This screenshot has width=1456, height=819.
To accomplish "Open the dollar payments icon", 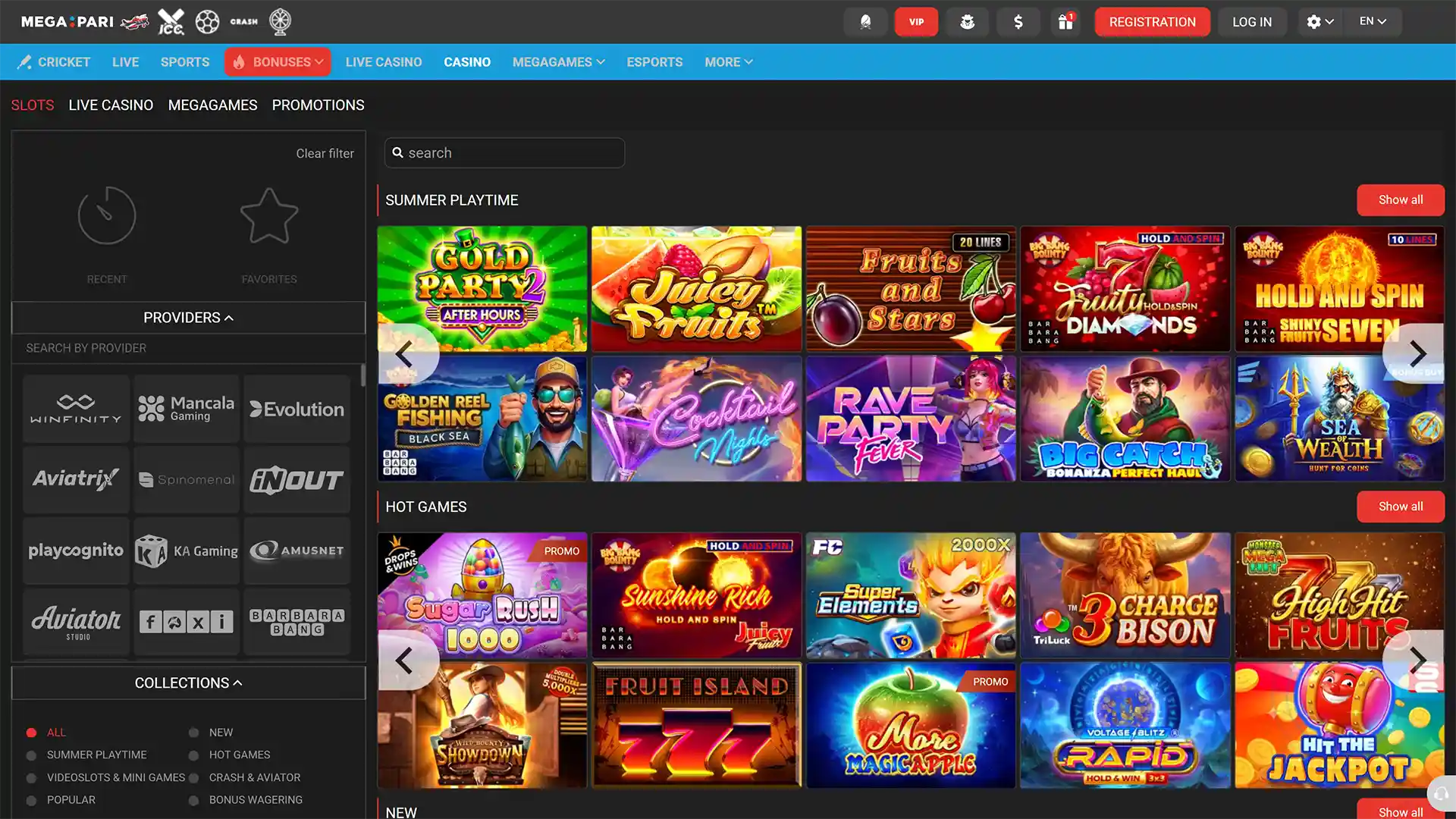I will (x=1018, y=22).
